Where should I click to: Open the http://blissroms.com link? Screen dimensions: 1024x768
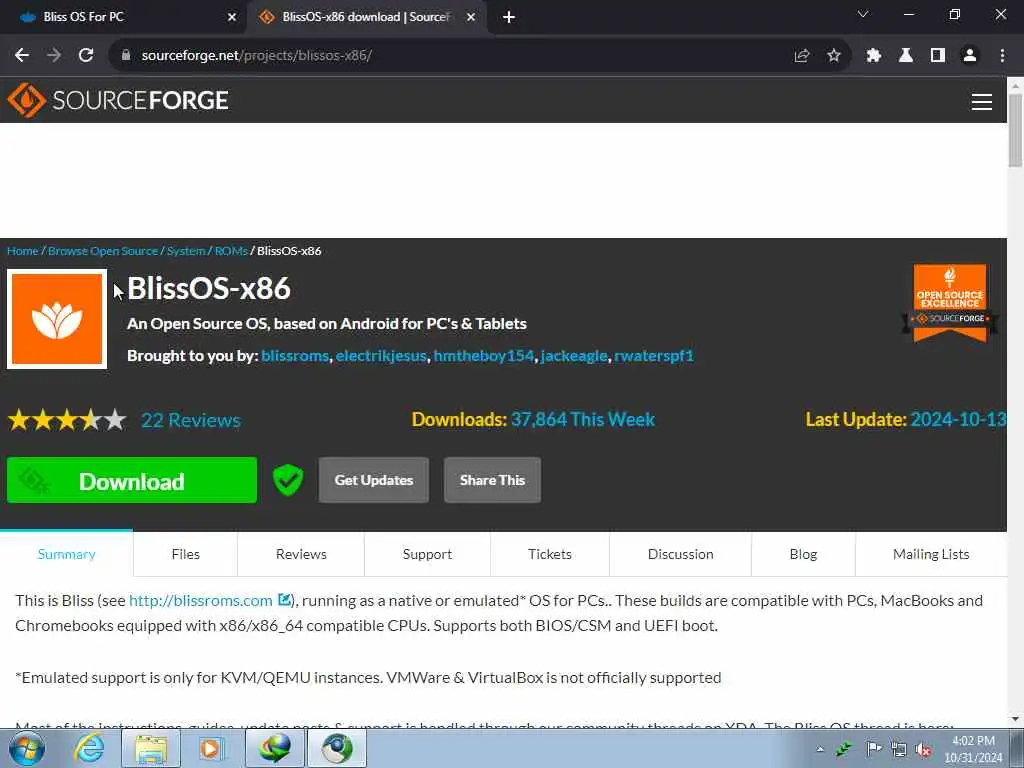(200, 600)
